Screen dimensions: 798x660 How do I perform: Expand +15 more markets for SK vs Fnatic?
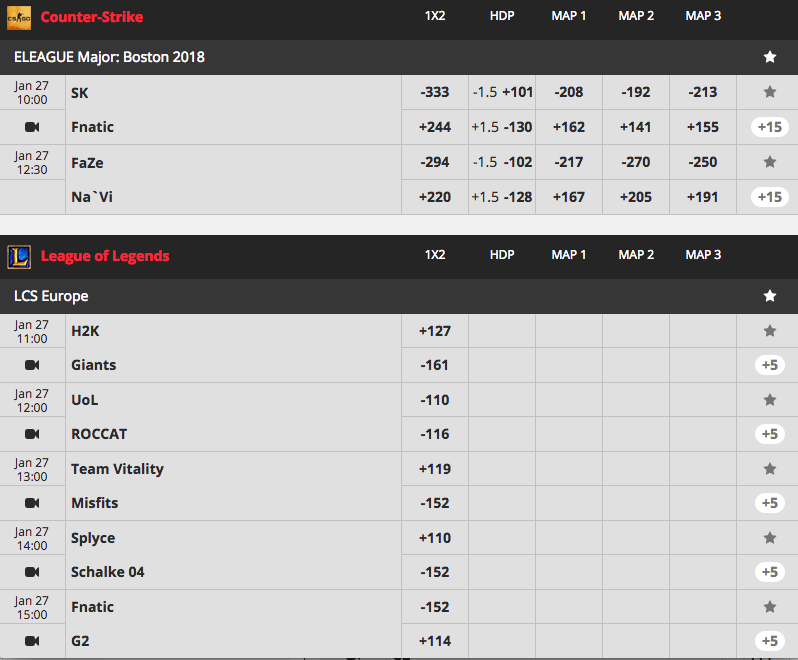[x=770, y=127]
